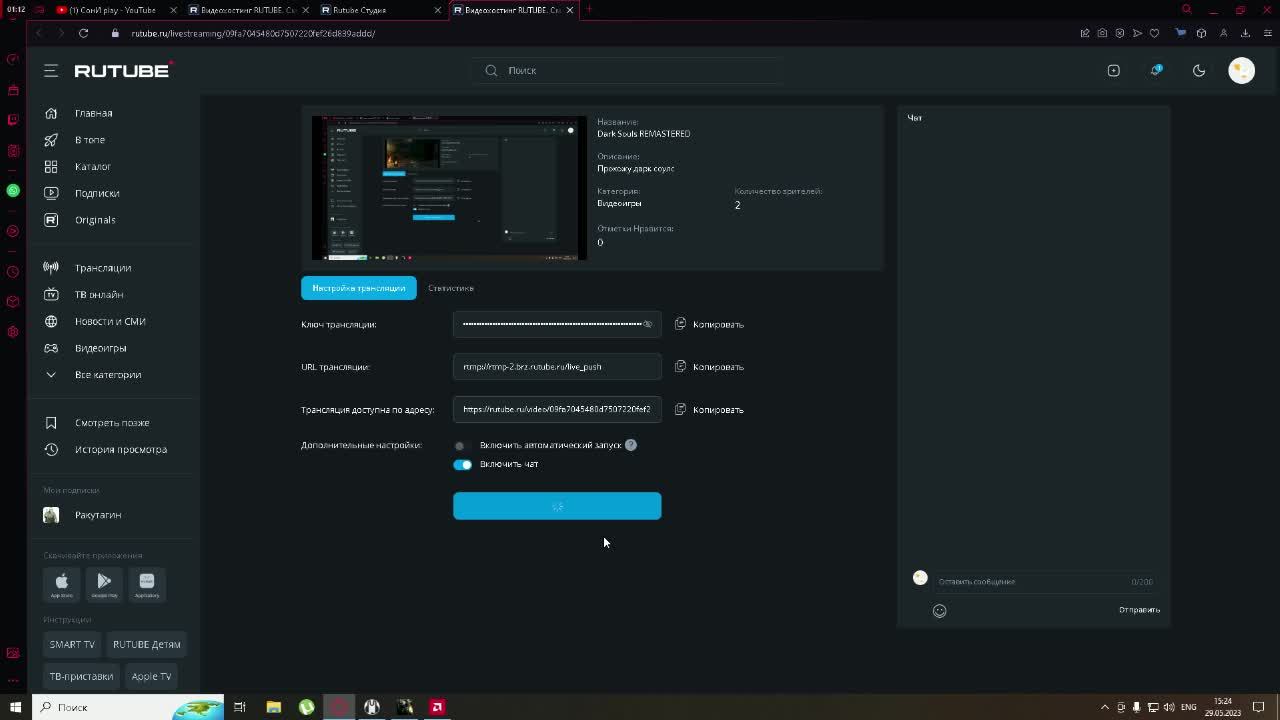1280x720 pixels.
Task: Click the browser bookmark heart icon
Action: click(1154, 33)
